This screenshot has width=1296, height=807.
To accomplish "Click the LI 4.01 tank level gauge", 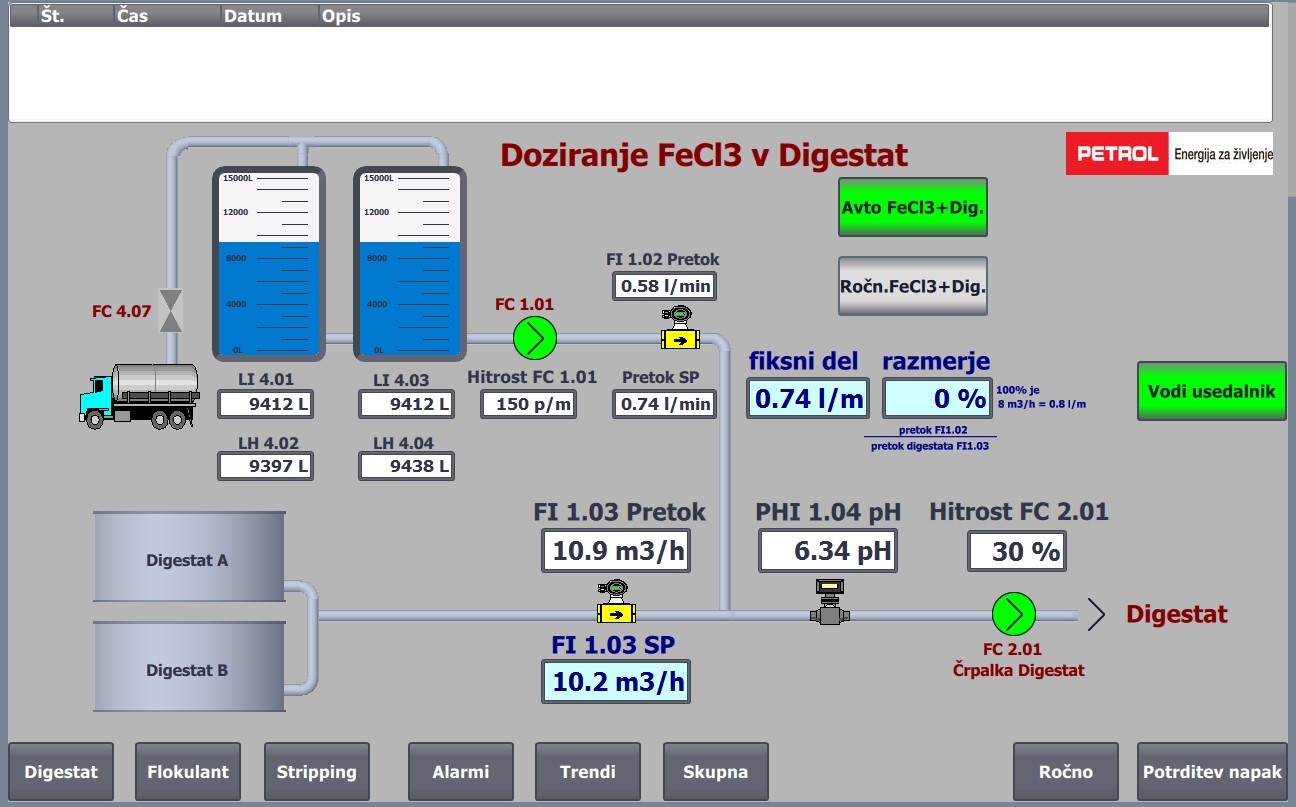I will click(x=268, y=263).
